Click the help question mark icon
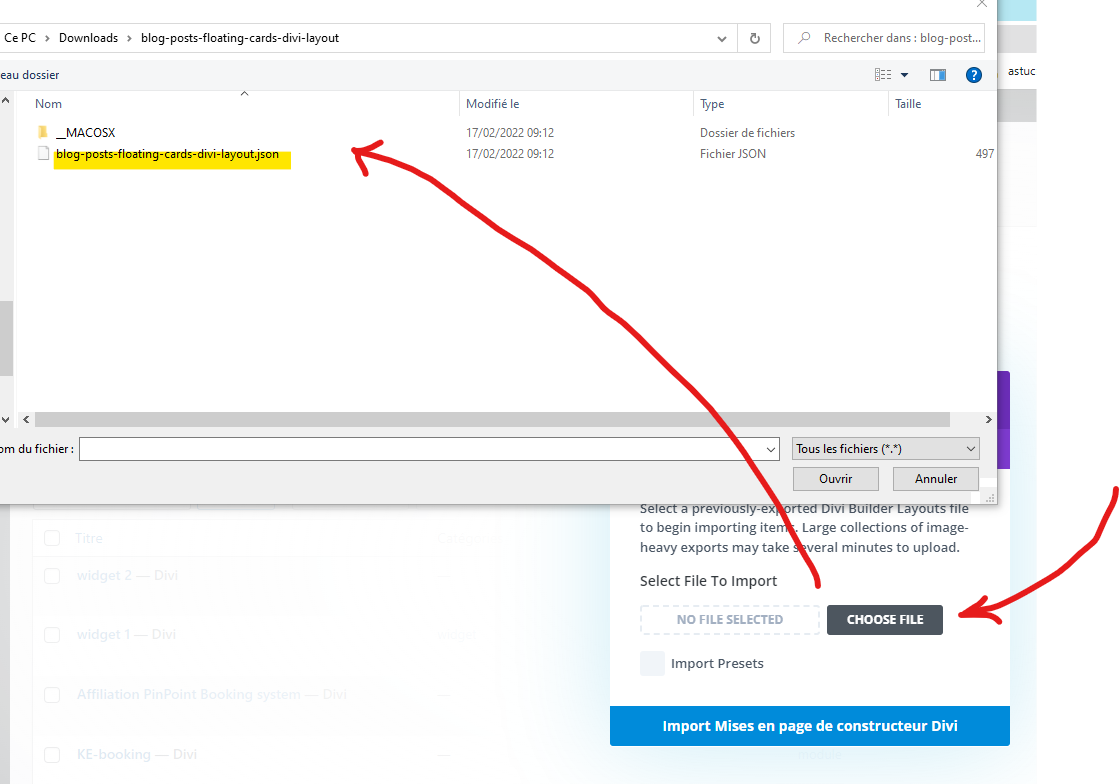 coord(973,75)
